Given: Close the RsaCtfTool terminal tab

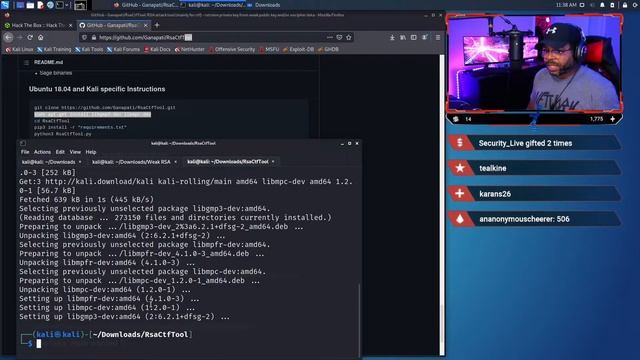Looking at the screenshot, I should 273,162.
